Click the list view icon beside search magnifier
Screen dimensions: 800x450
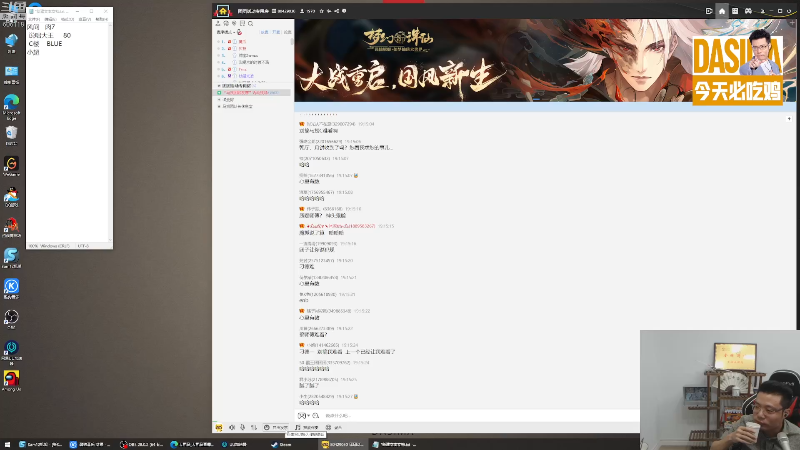tap(242, 23)
